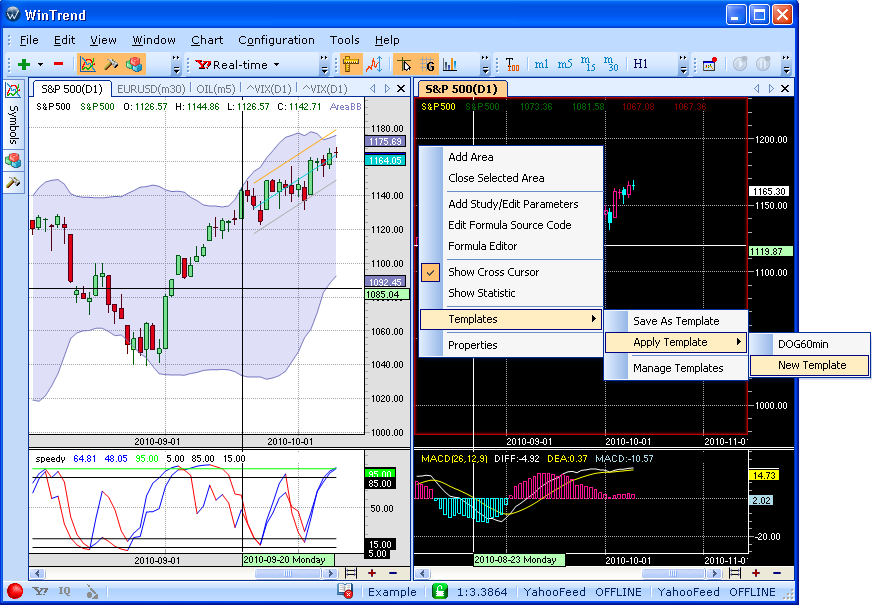Toggle the grid G icon

coord(427,65)
